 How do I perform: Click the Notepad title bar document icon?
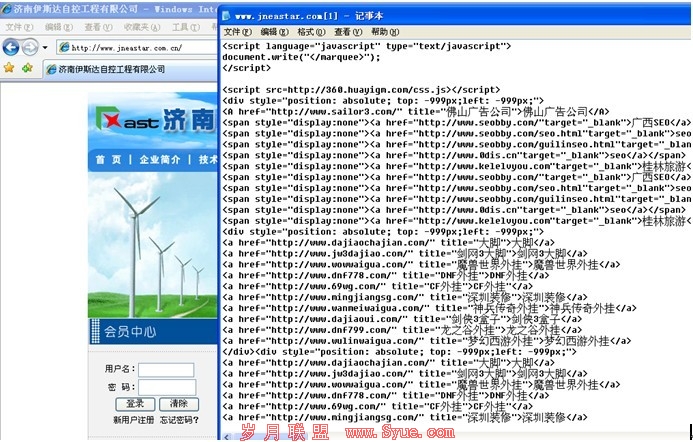coord(226,16)
